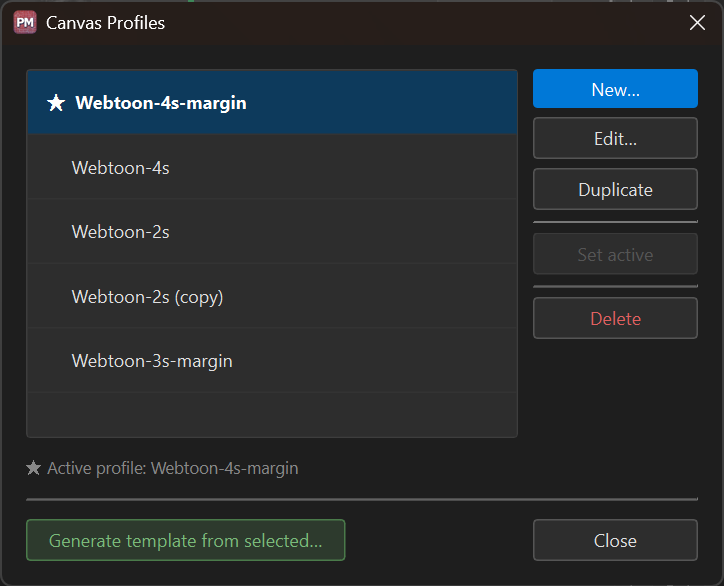The width and height of the screenshot is (724, 586).
Task: Click the star icon beside Webtoon-4s-margin row
Action: click(x=56, y=103)
